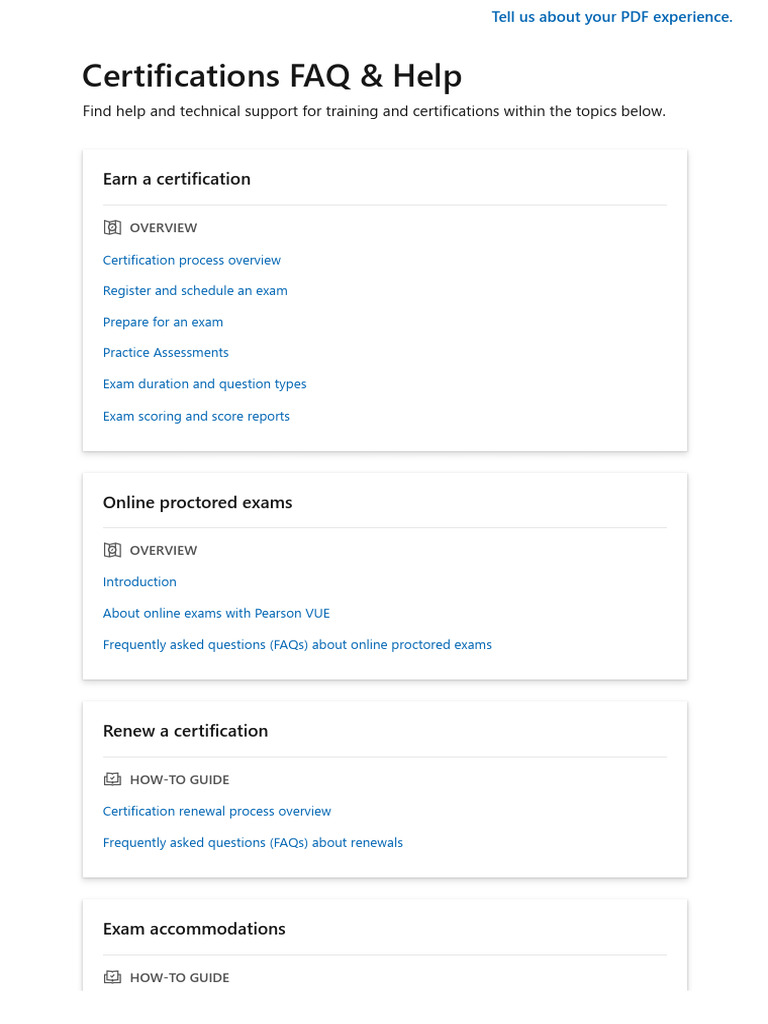The width and height of the screenshot is (768, 1024).
Task: Click the Earn a certification card heading
Action: coord(177,179)
